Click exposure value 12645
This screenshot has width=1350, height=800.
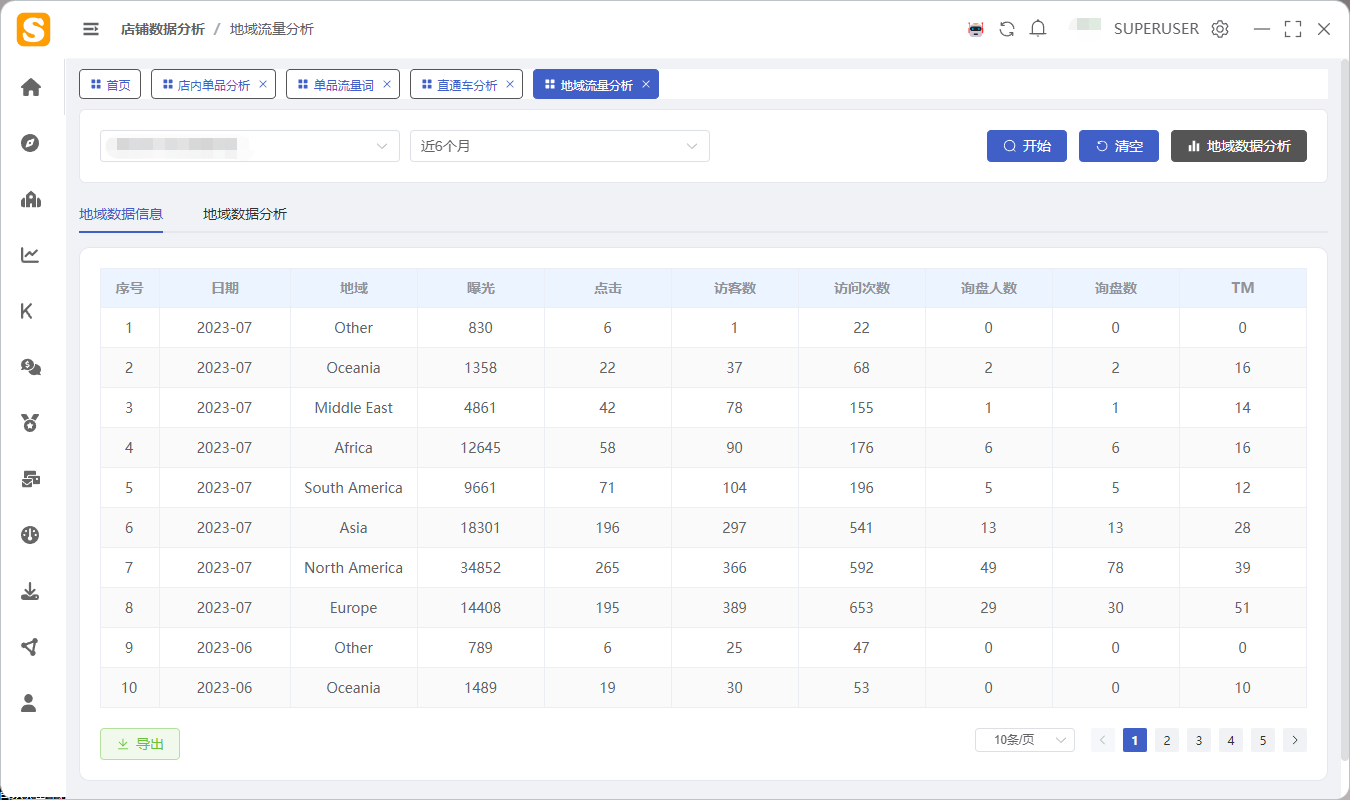click(x=481, y=448)
